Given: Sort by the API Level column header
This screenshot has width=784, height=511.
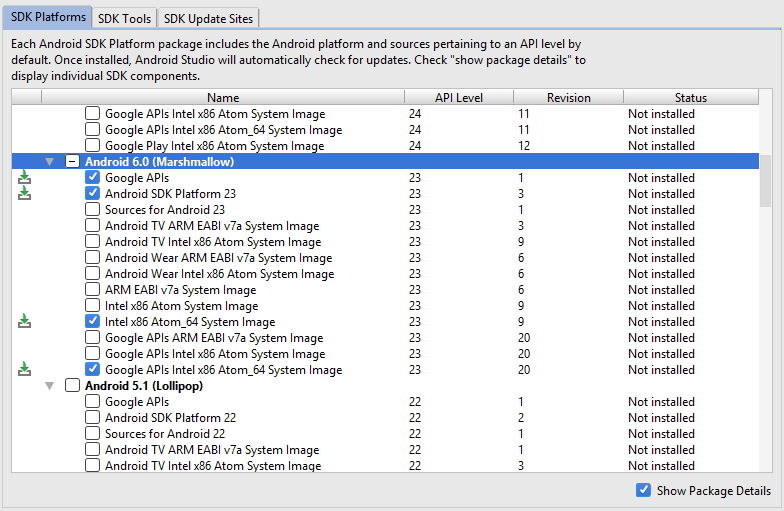Looking at the screenshot, I should 459,98.
